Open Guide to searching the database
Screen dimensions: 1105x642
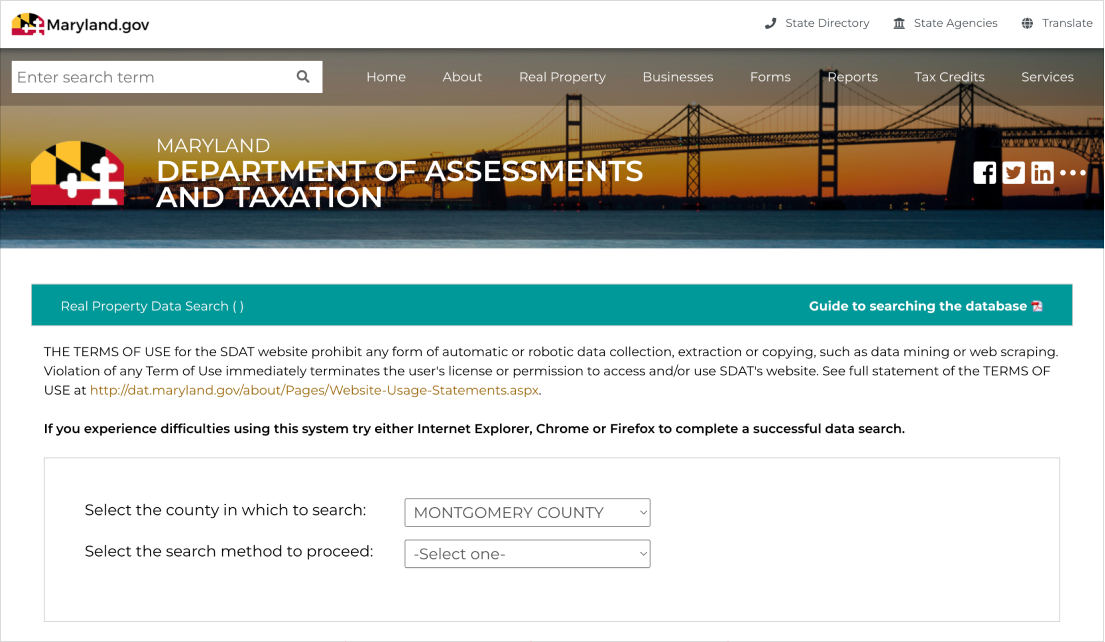[917, 306]
